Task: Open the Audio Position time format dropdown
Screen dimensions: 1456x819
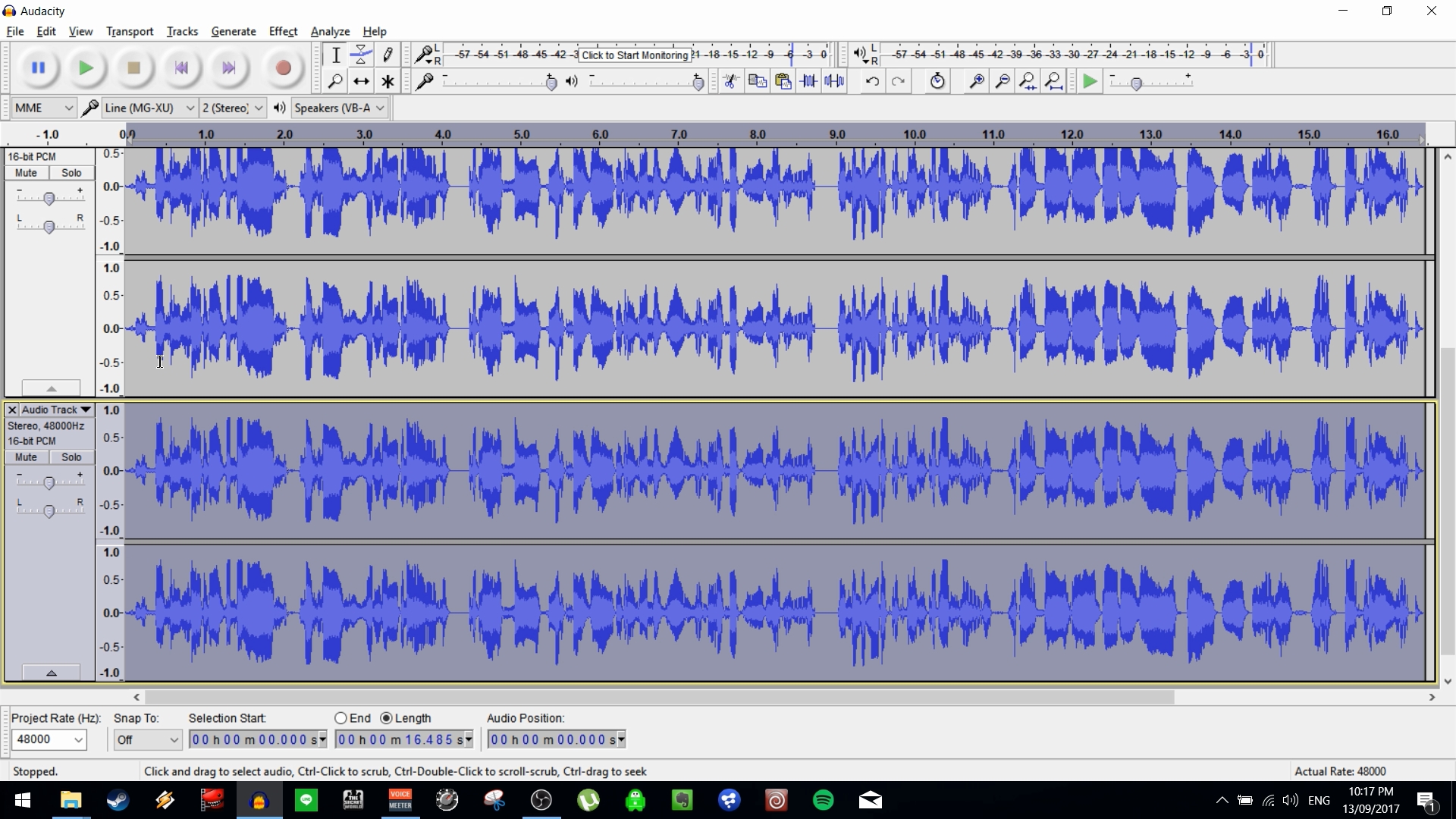Action: pyautogui.click(x=622, y=739)
